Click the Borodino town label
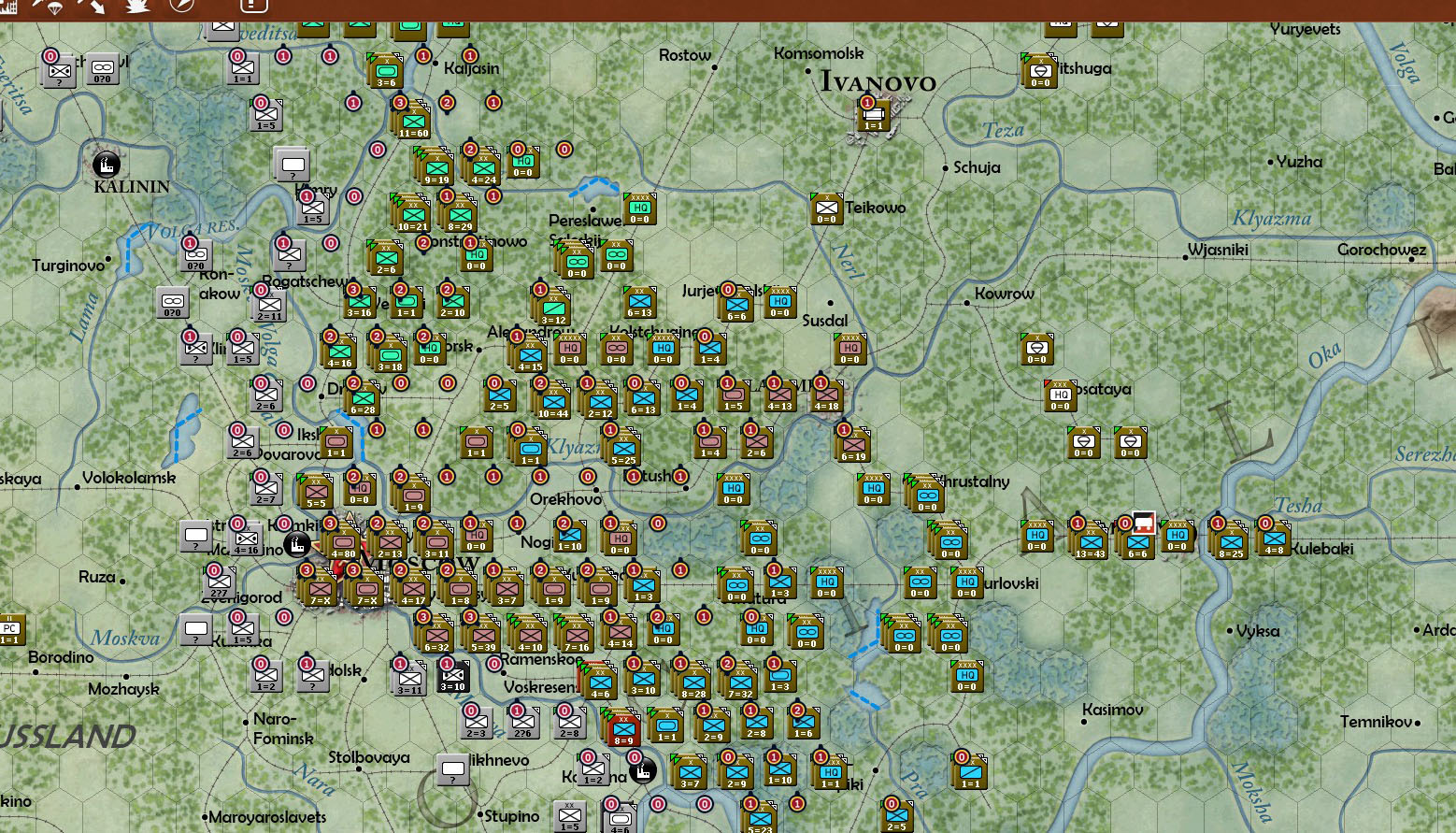This screenshot has height=833, width=1456. [61, 657]
